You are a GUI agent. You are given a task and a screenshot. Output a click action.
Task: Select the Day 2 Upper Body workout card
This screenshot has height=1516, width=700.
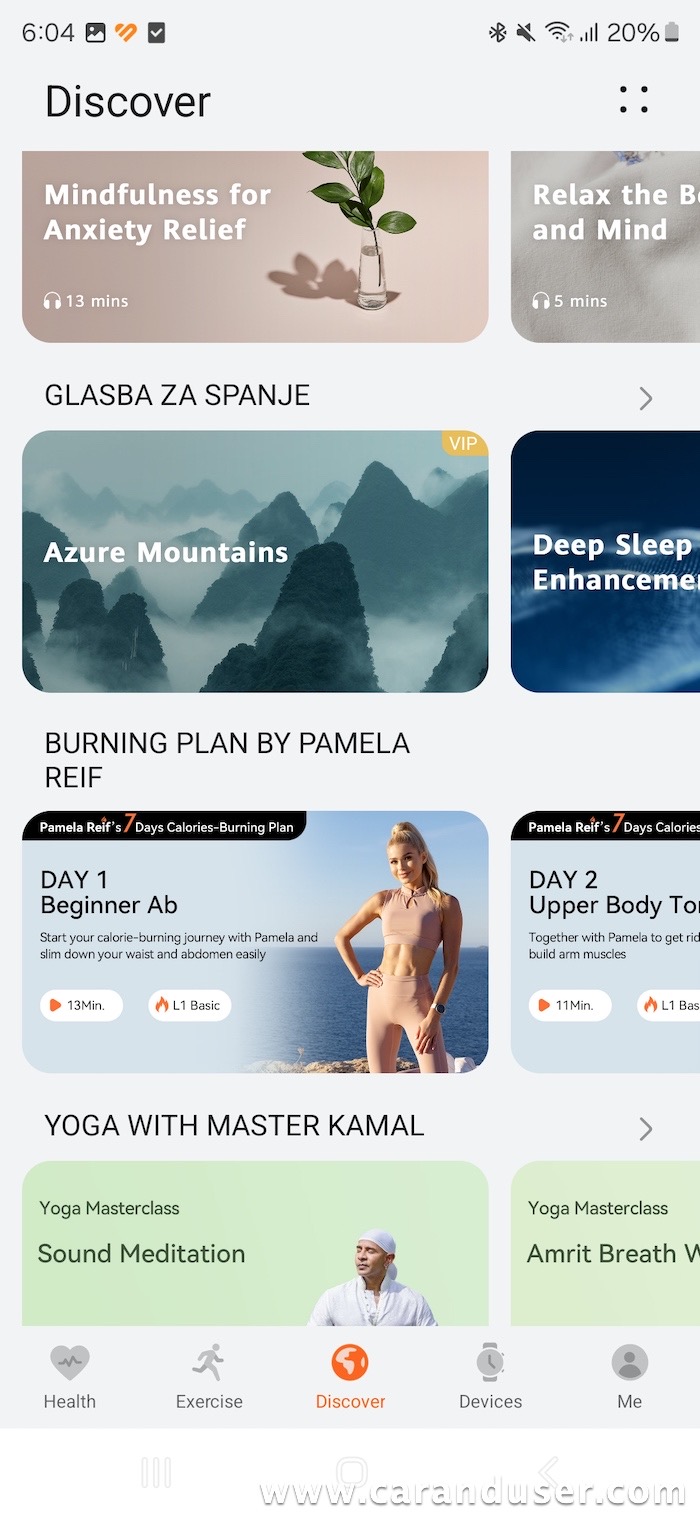605,942
